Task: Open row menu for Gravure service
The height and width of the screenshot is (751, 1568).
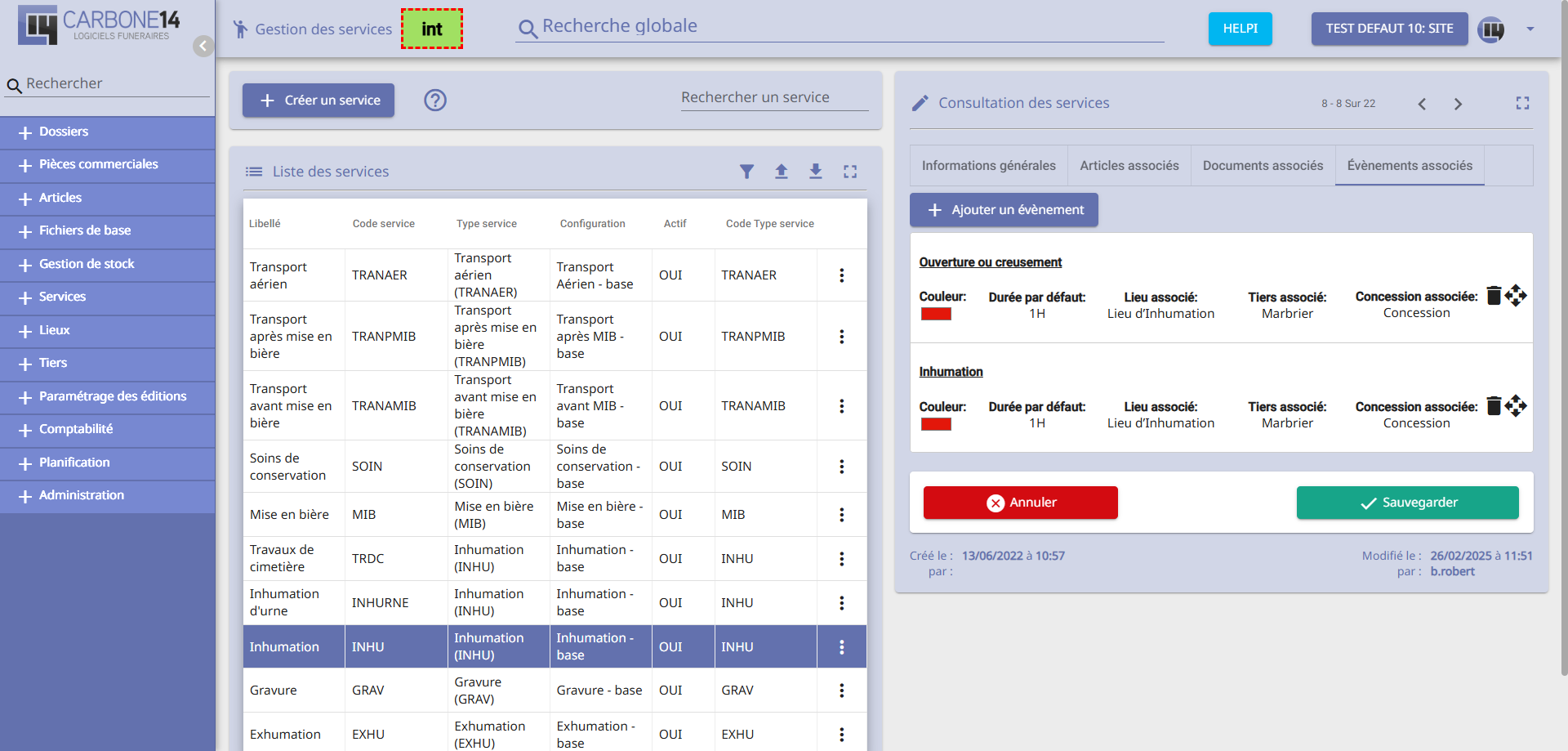Action: pyautogui.click(x=841, y=691)
